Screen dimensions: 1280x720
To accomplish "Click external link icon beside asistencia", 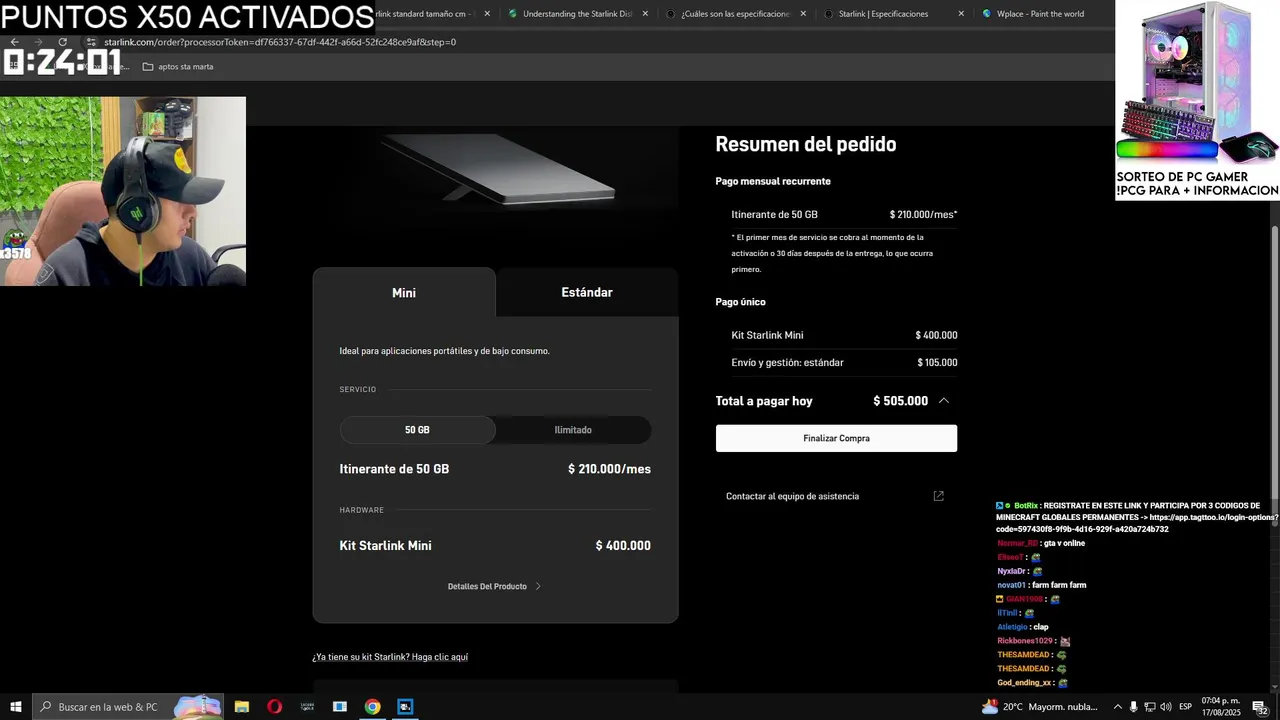I will coord(938,496).
